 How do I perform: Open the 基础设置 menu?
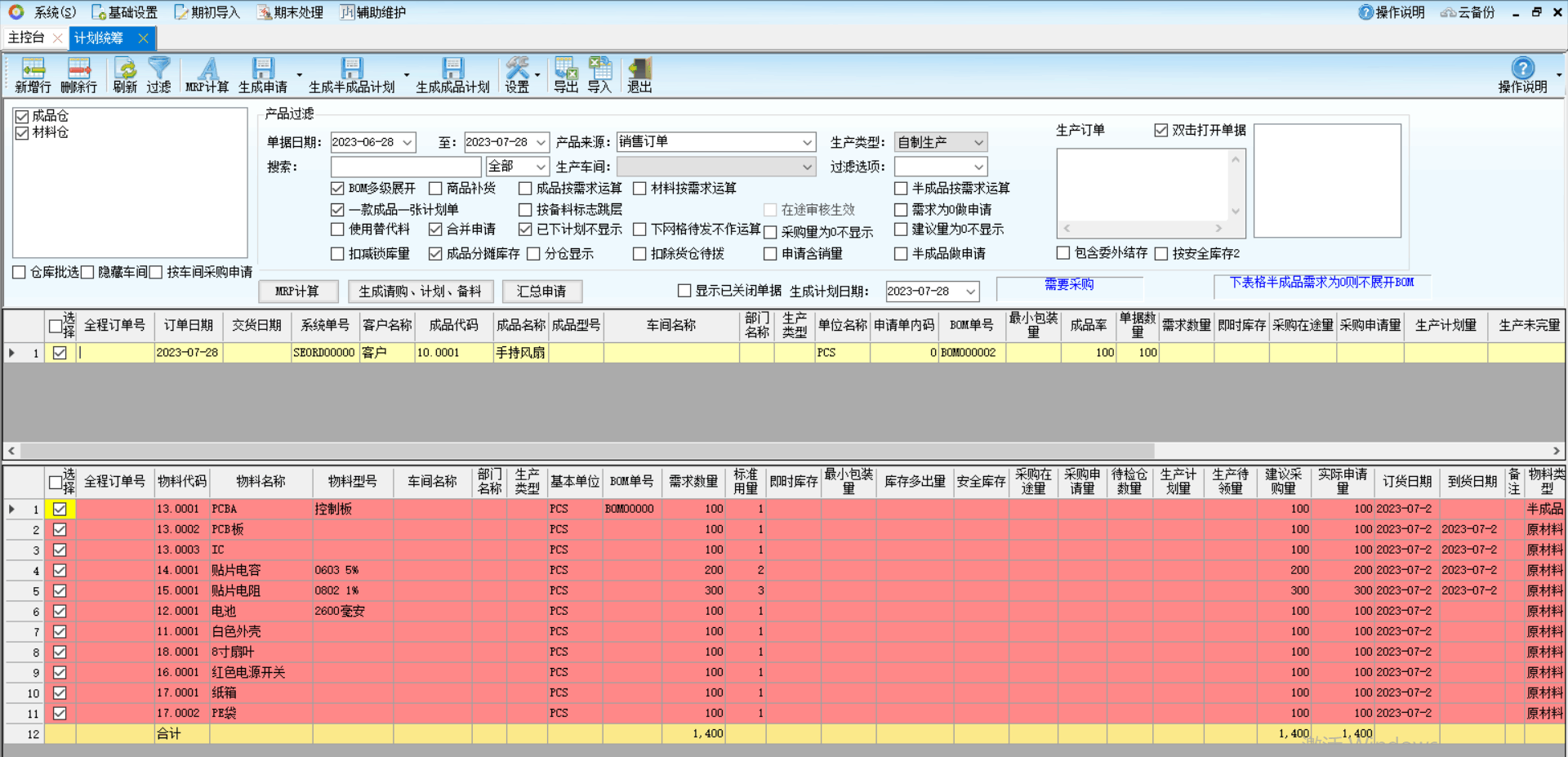125,12
